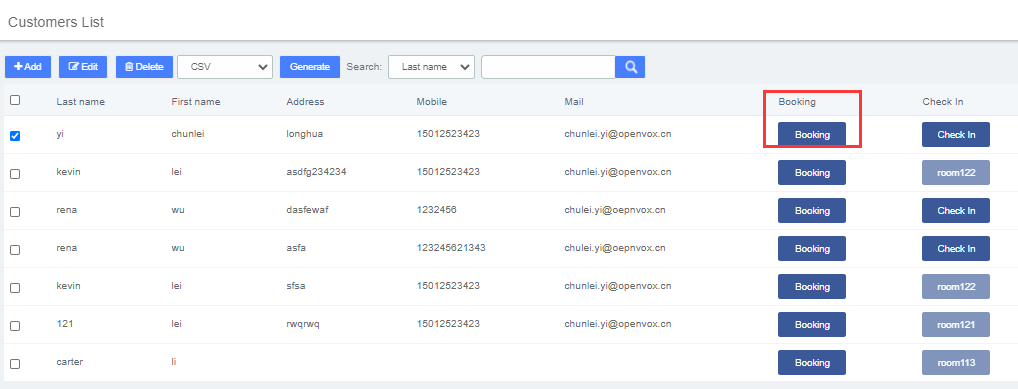1018x389 pixels.
Task: Click the room113 button
Action: pos(956,363)
